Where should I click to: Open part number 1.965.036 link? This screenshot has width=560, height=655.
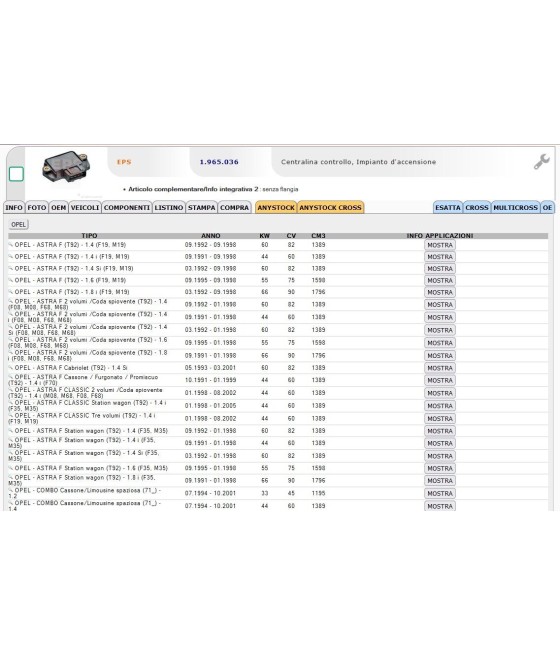(219, 162)
